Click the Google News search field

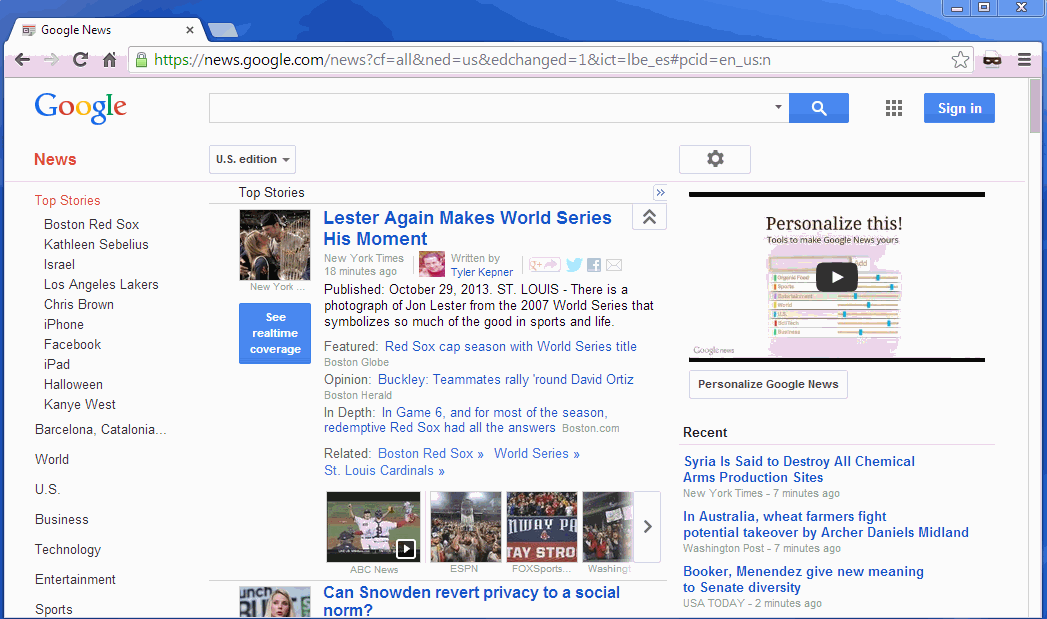pos(490,108)
